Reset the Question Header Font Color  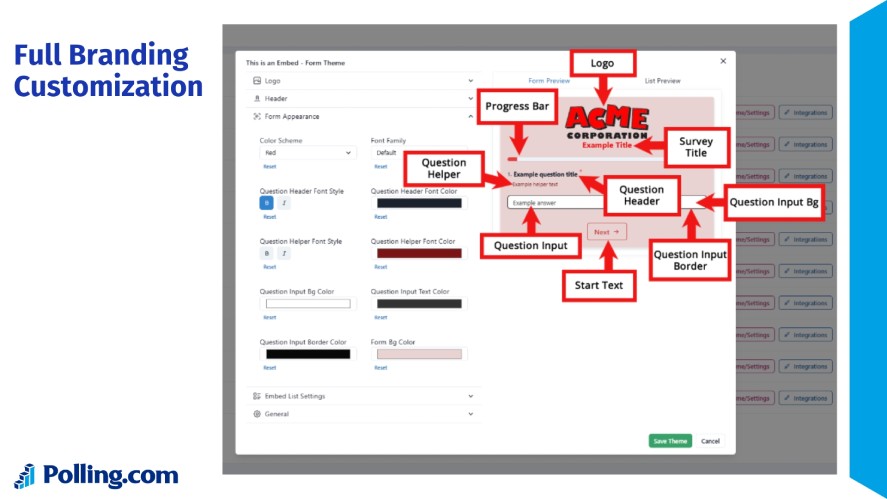381,217
